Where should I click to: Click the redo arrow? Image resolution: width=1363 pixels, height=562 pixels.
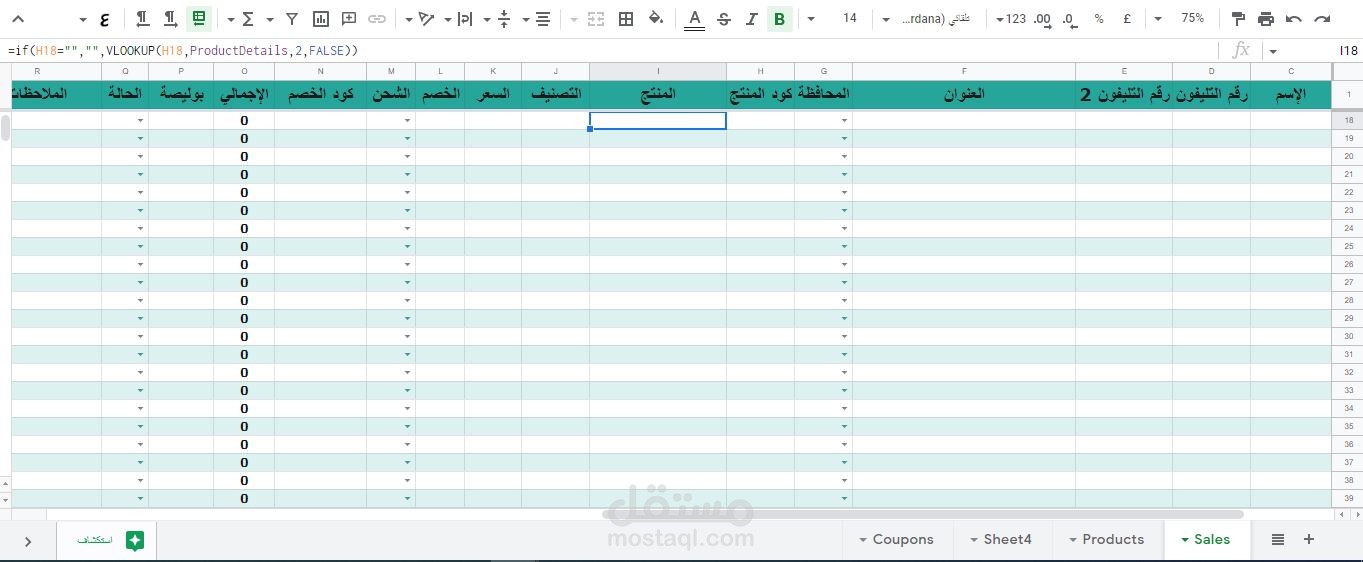1322,19
